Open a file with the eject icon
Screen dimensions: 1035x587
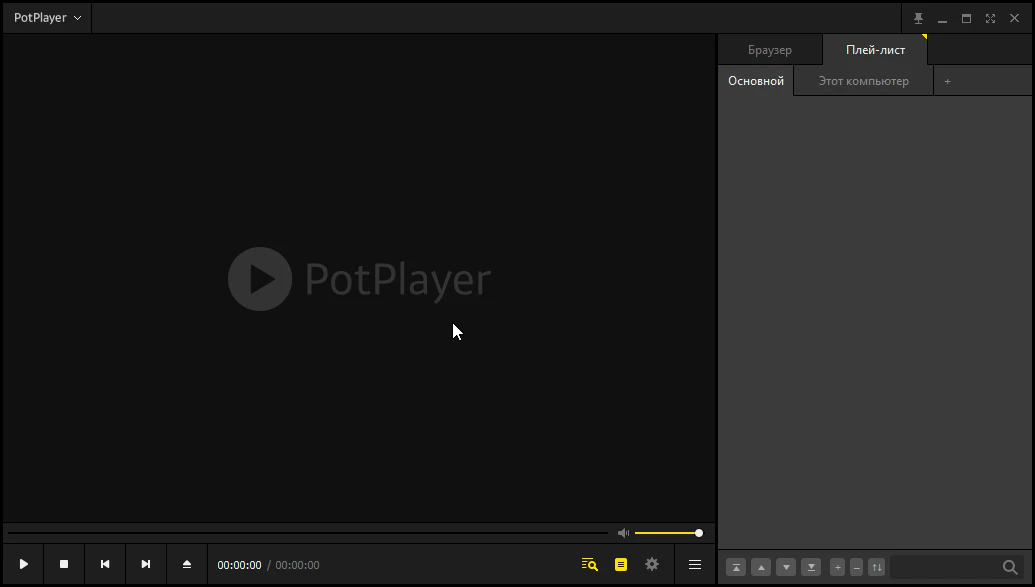coord(187,565)
